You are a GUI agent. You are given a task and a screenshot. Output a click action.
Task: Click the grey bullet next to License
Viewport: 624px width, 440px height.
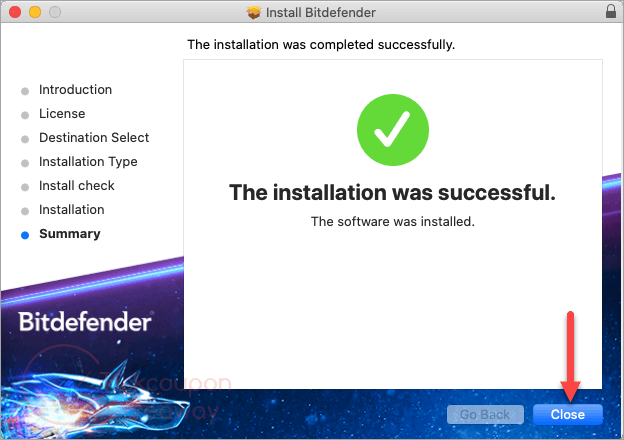point(25,115)
